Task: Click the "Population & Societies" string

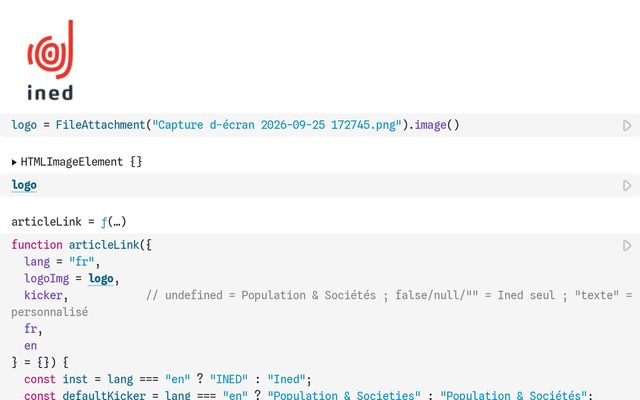Action: 344,395
